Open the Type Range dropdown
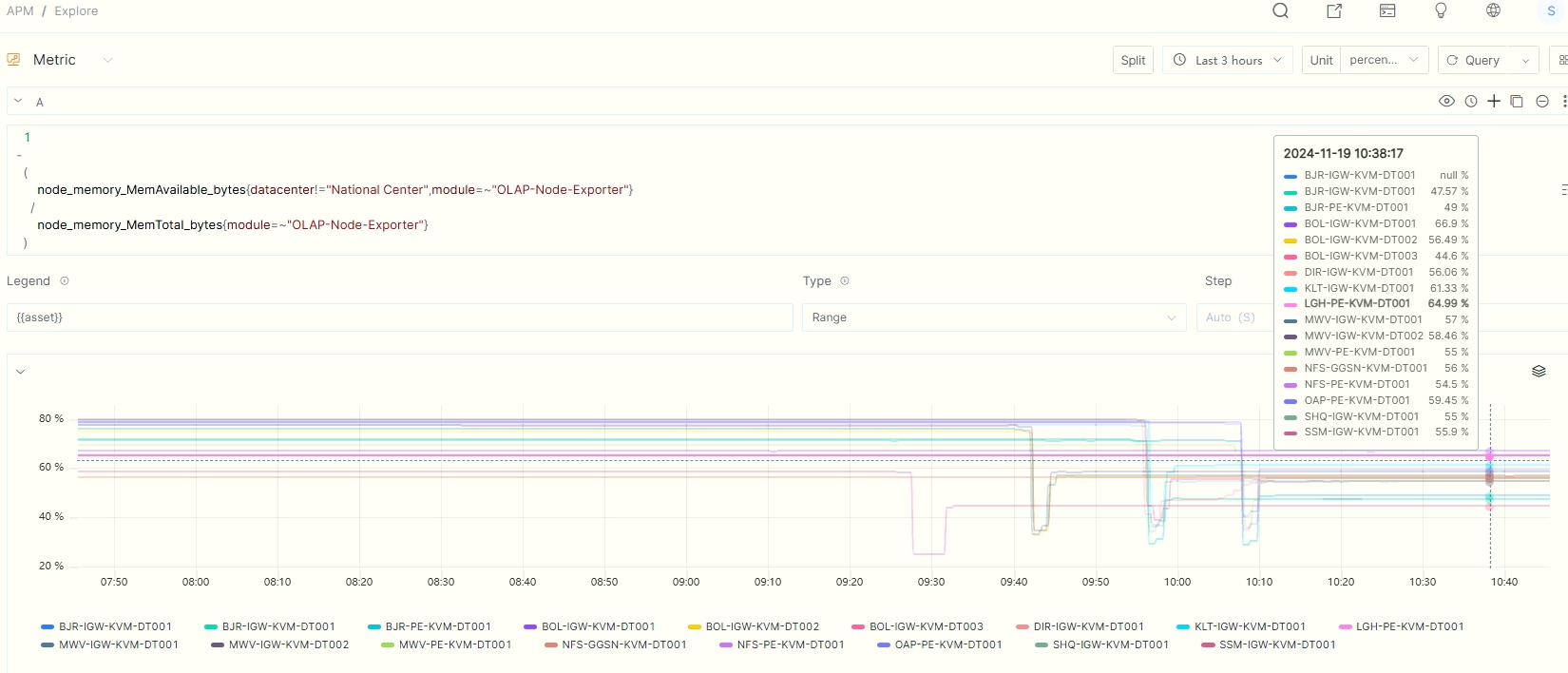 point(993,317)
